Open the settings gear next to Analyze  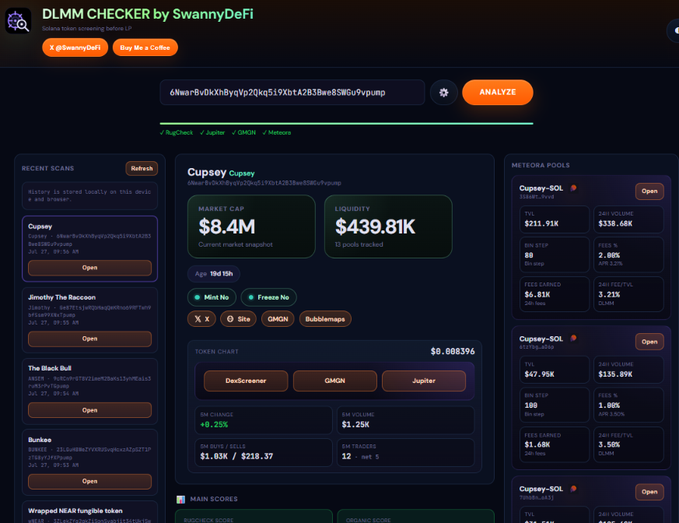click(x=443, y=92)
